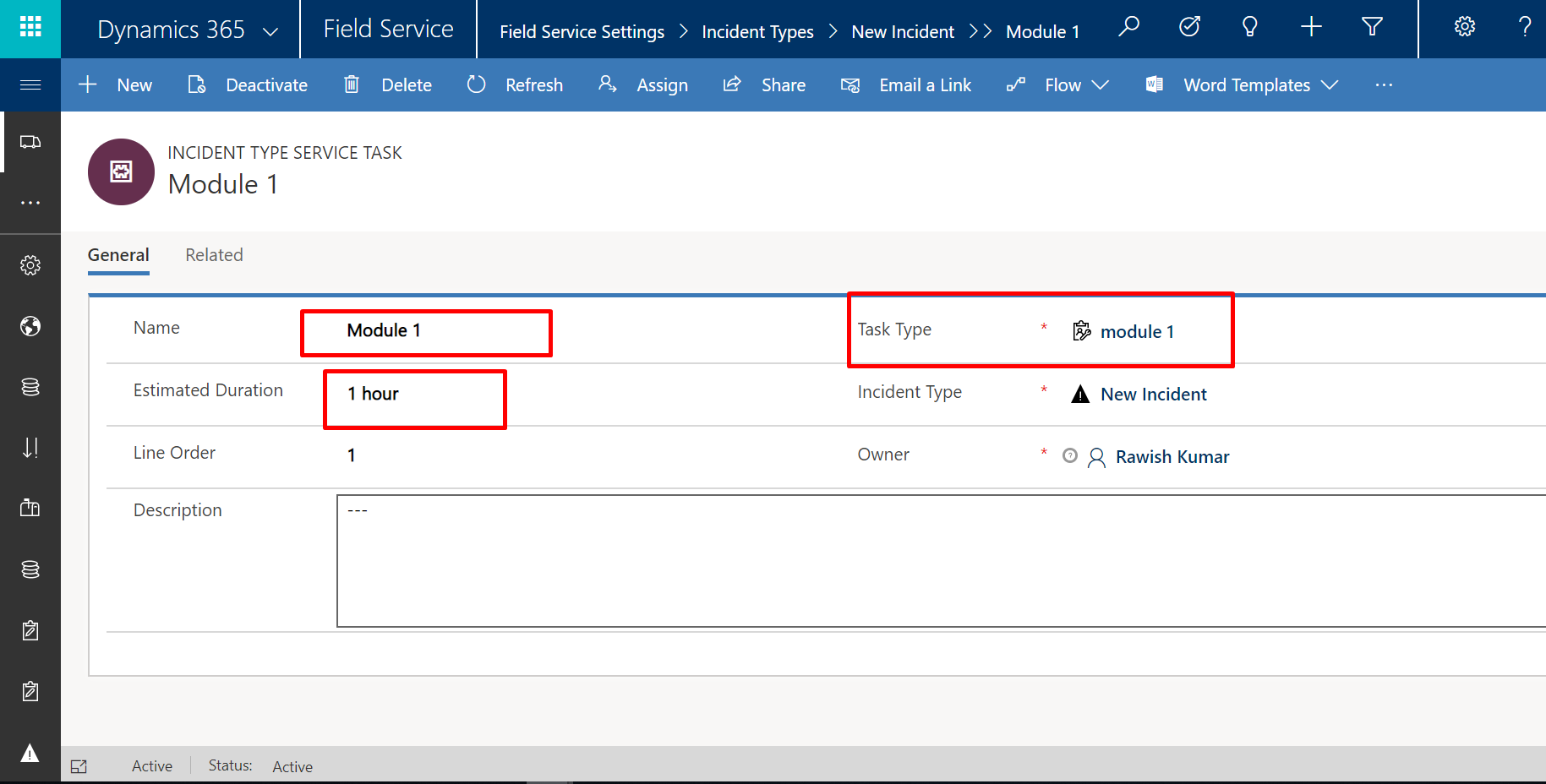Click the Rawish Kumar owner link
The height and width of the screenshot is (784, 1546).
point(1172,457)
